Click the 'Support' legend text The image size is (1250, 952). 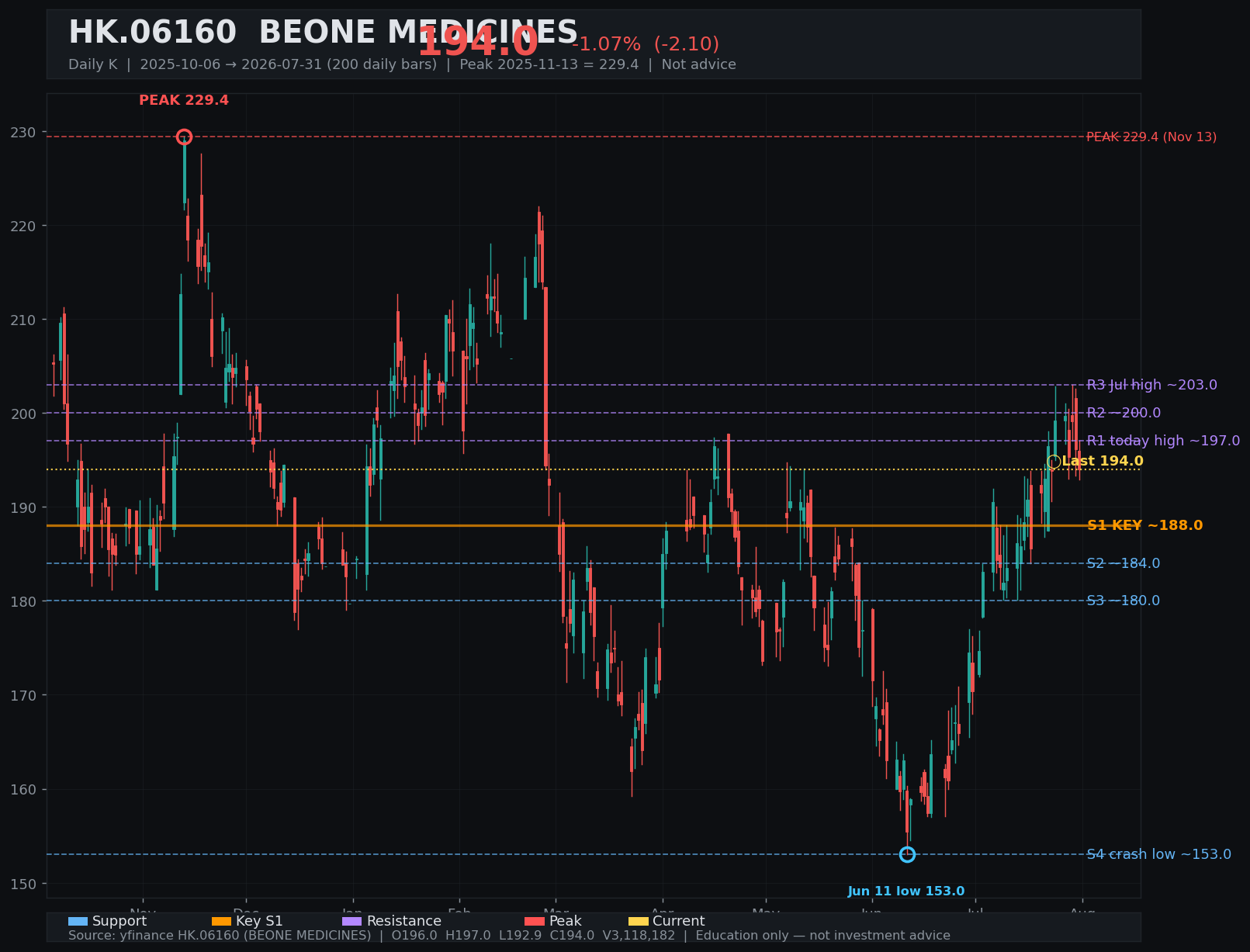tap(119, 921)
